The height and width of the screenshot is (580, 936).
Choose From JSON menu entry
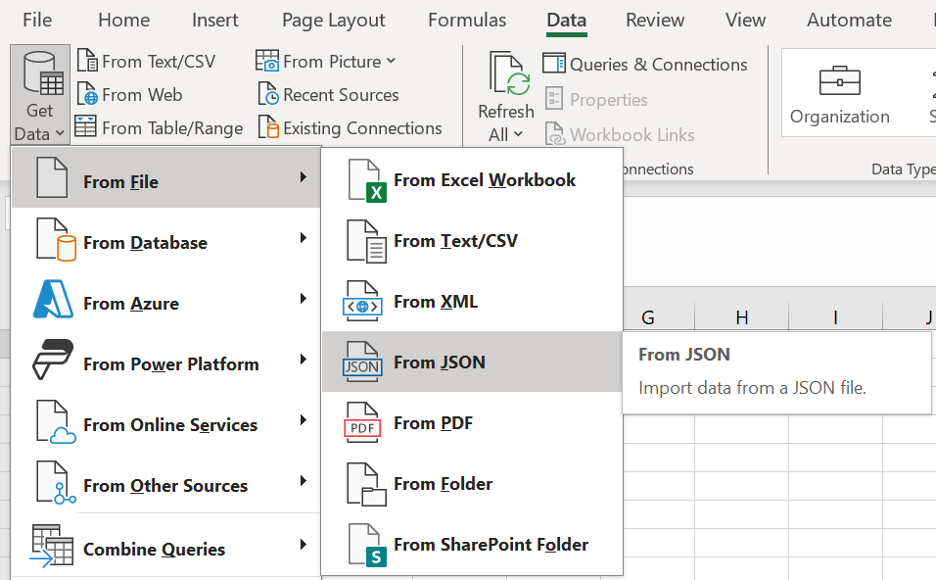472,362
